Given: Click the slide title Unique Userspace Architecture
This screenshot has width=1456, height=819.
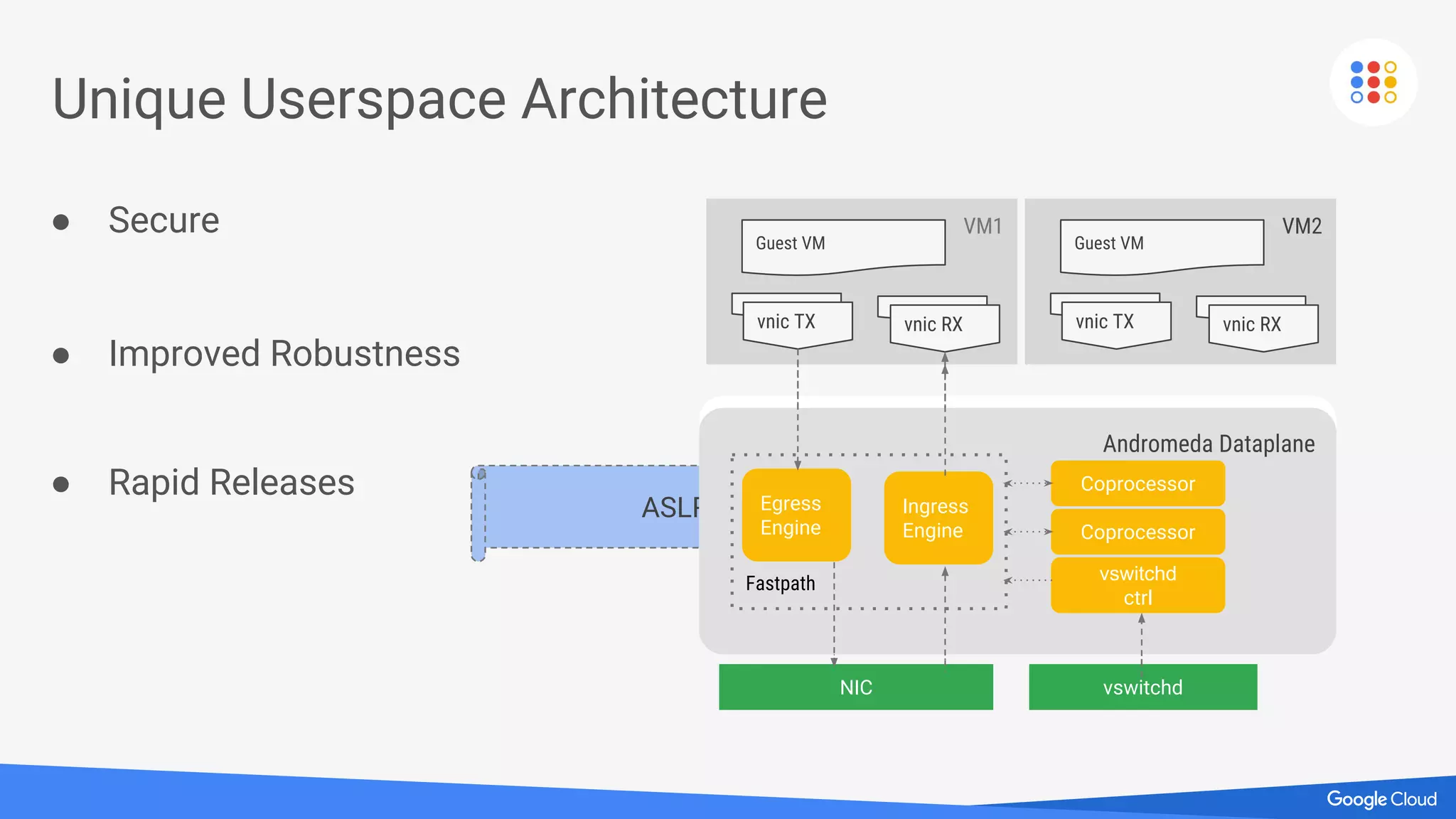Looking at the screenshot, I should [439, 99].
